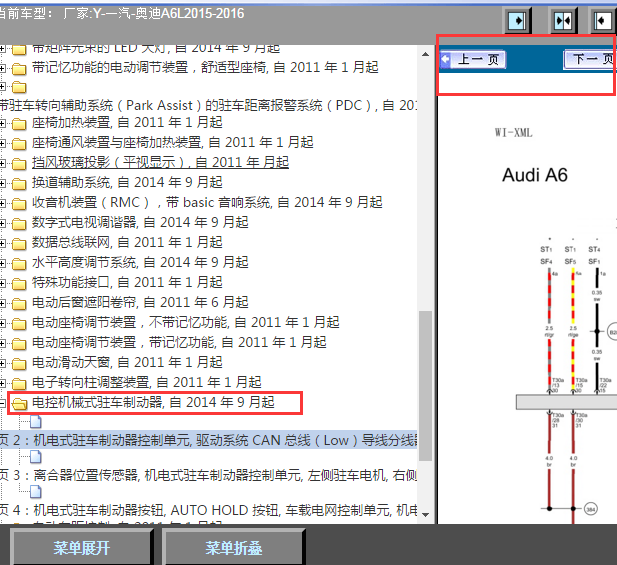617x565 pixels.
Task: Click the 数据总线联网 folder icon
Action: [x=19, y=244]
